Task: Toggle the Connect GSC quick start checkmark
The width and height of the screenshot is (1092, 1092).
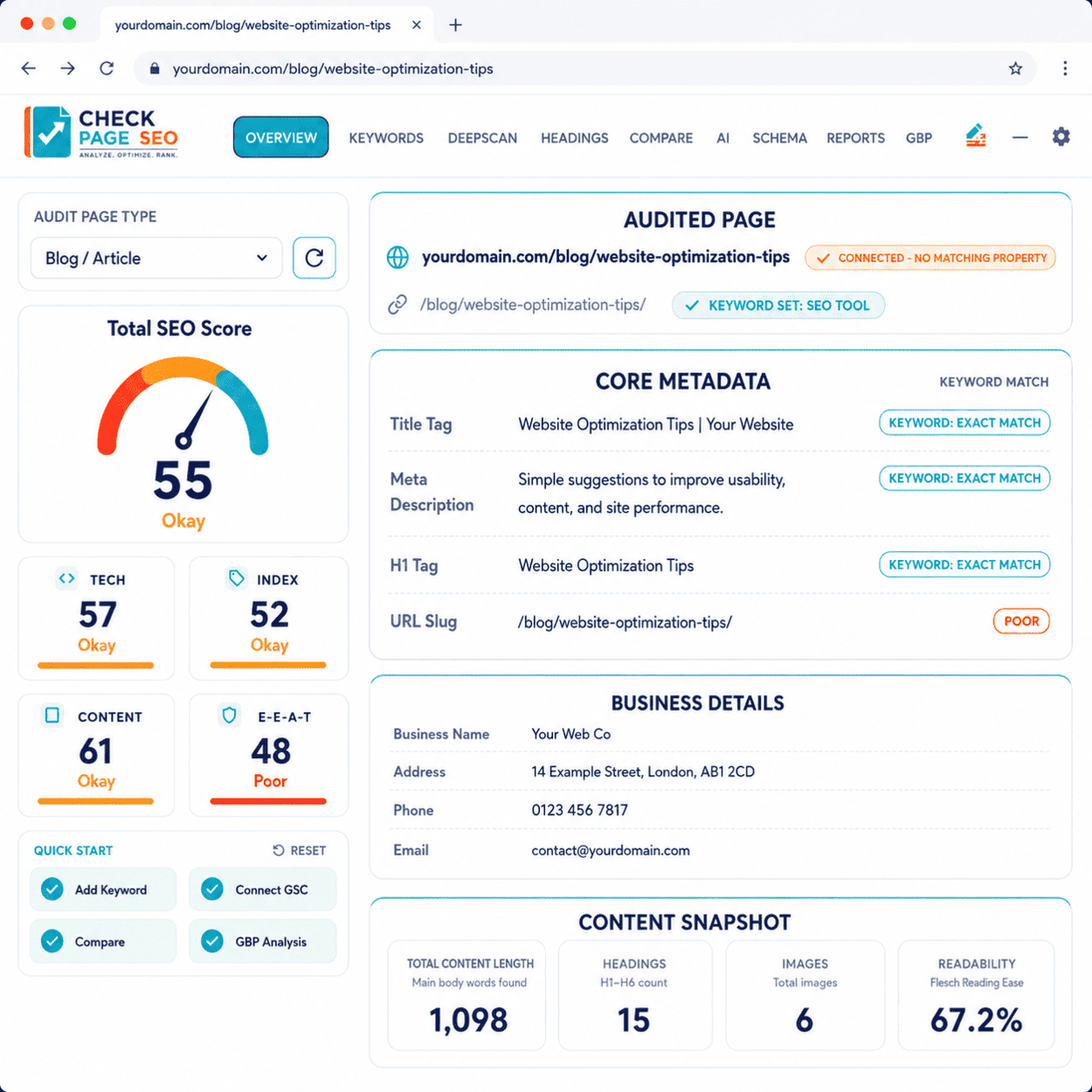Action: pyautogui.click(x=212, y=889)
